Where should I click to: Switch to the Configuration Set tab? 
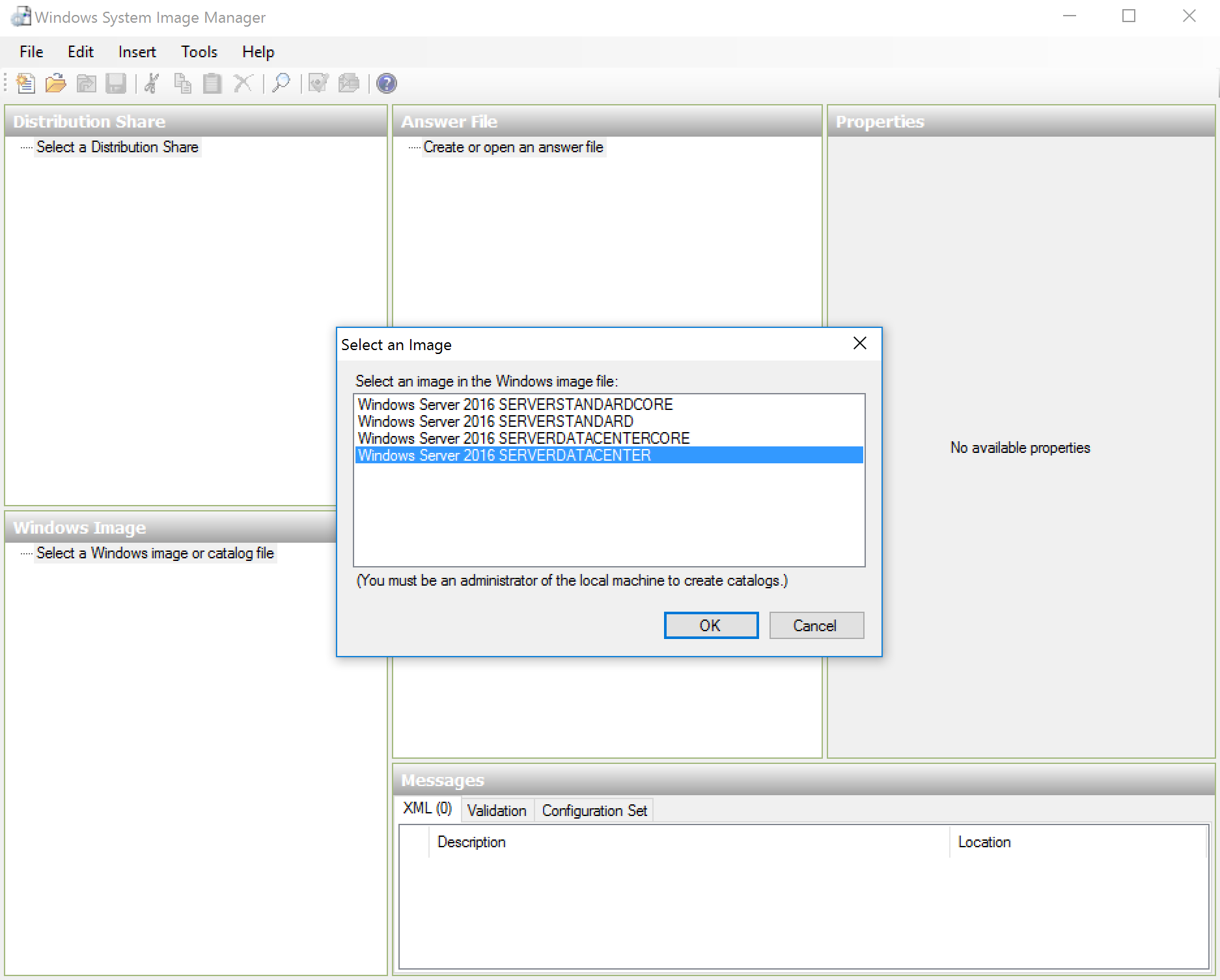[x=594, y=810]
